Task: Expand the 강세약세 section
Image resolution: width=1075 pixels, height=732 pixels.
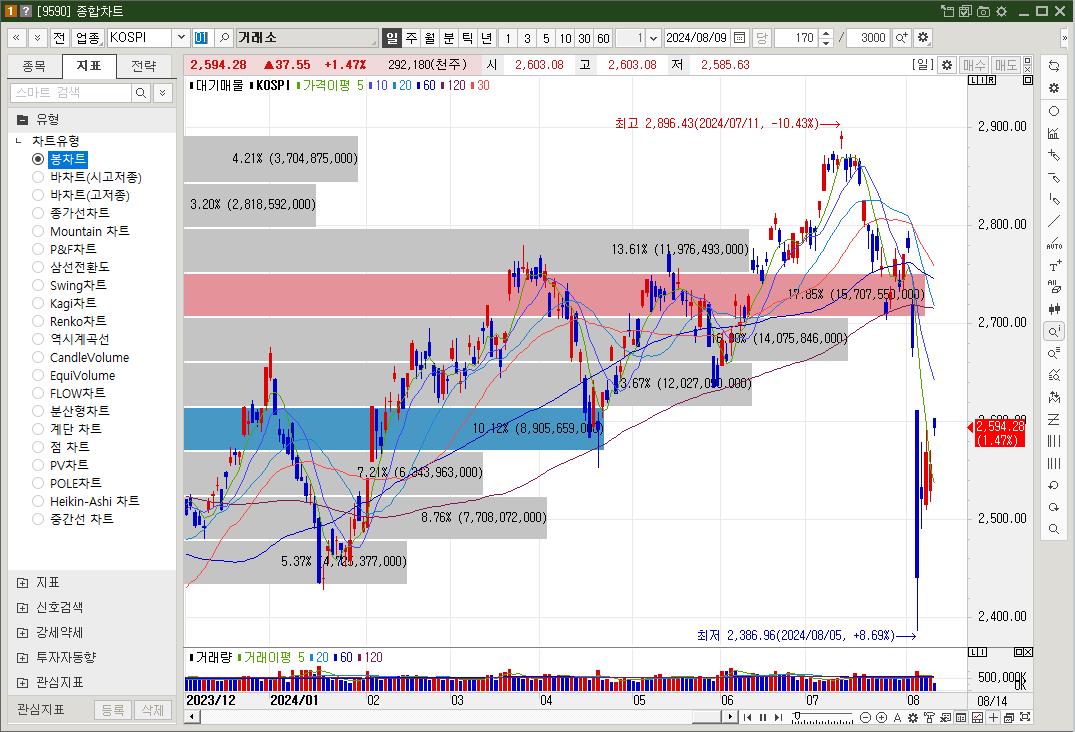Action: (22, 633)
